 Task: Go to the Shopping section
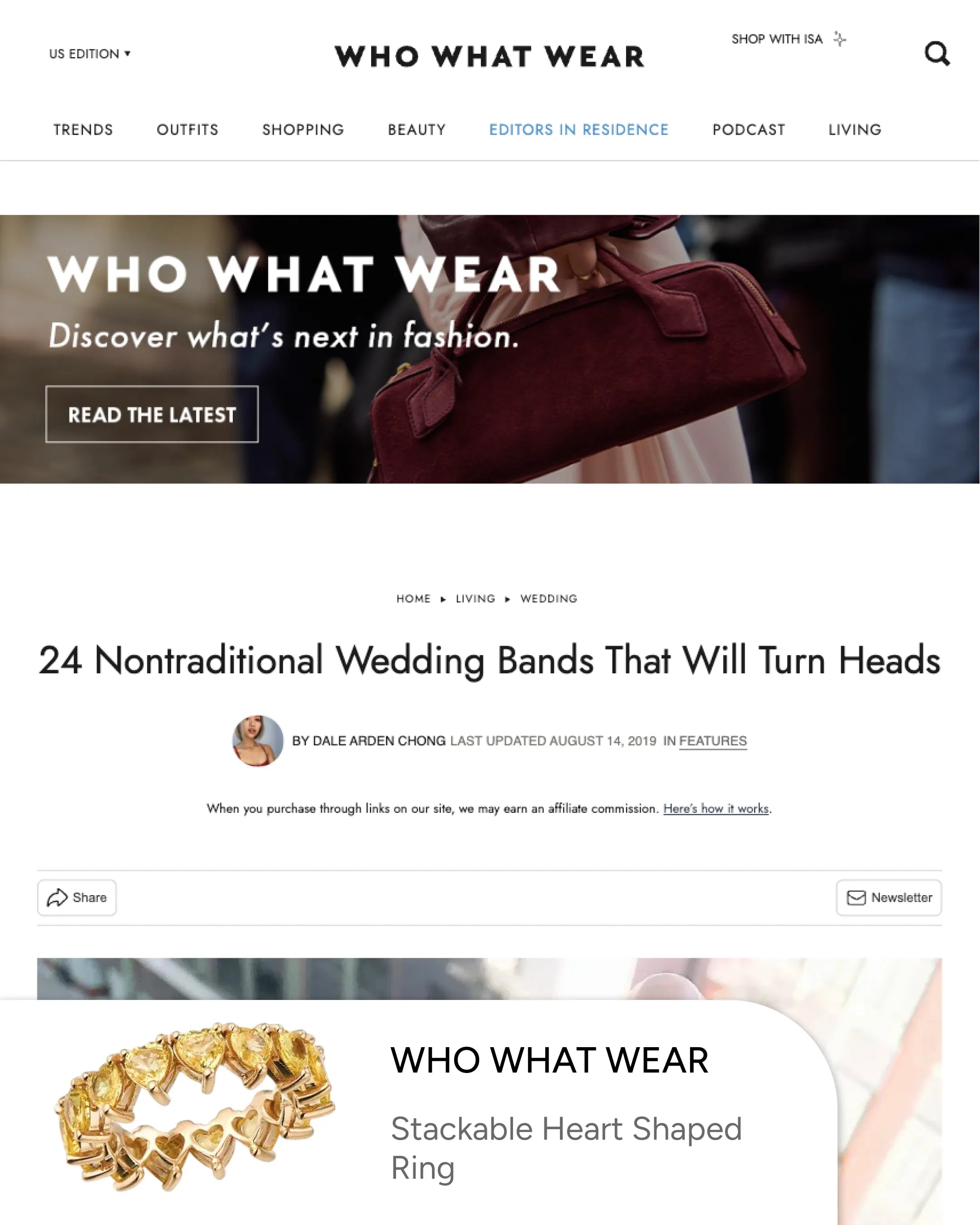(303, 130)
